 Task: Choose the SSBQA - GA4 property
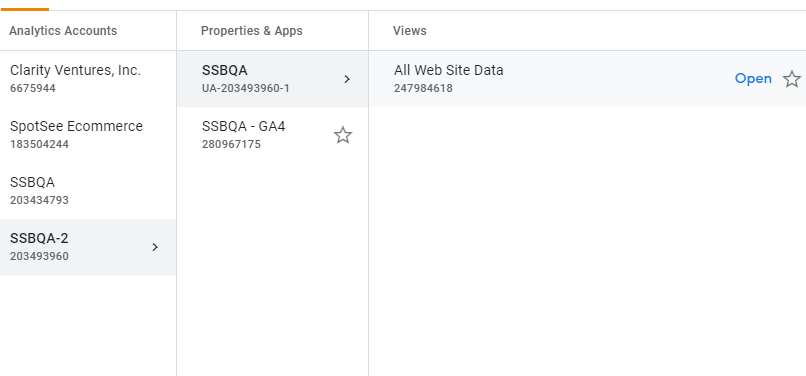272,135
